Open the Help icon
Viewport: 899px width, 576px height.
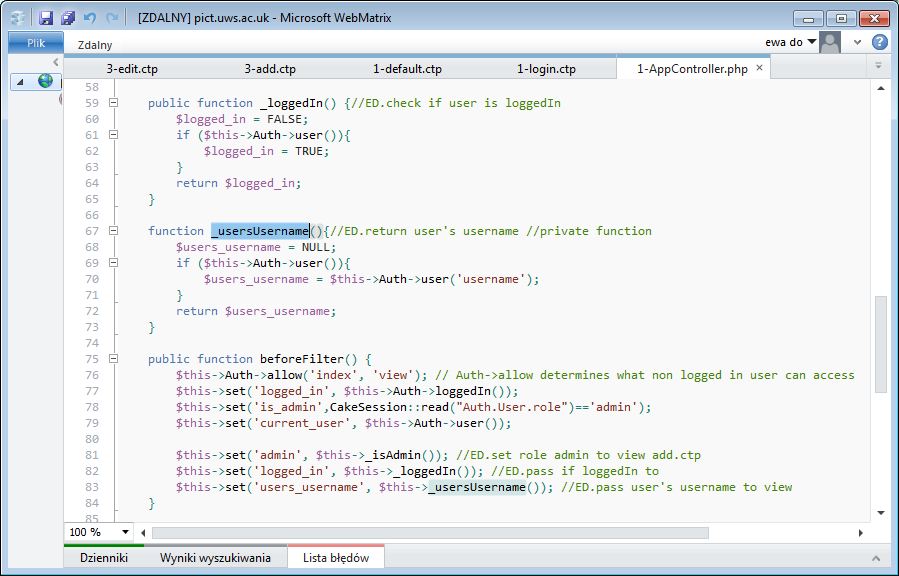pos(880,42)
